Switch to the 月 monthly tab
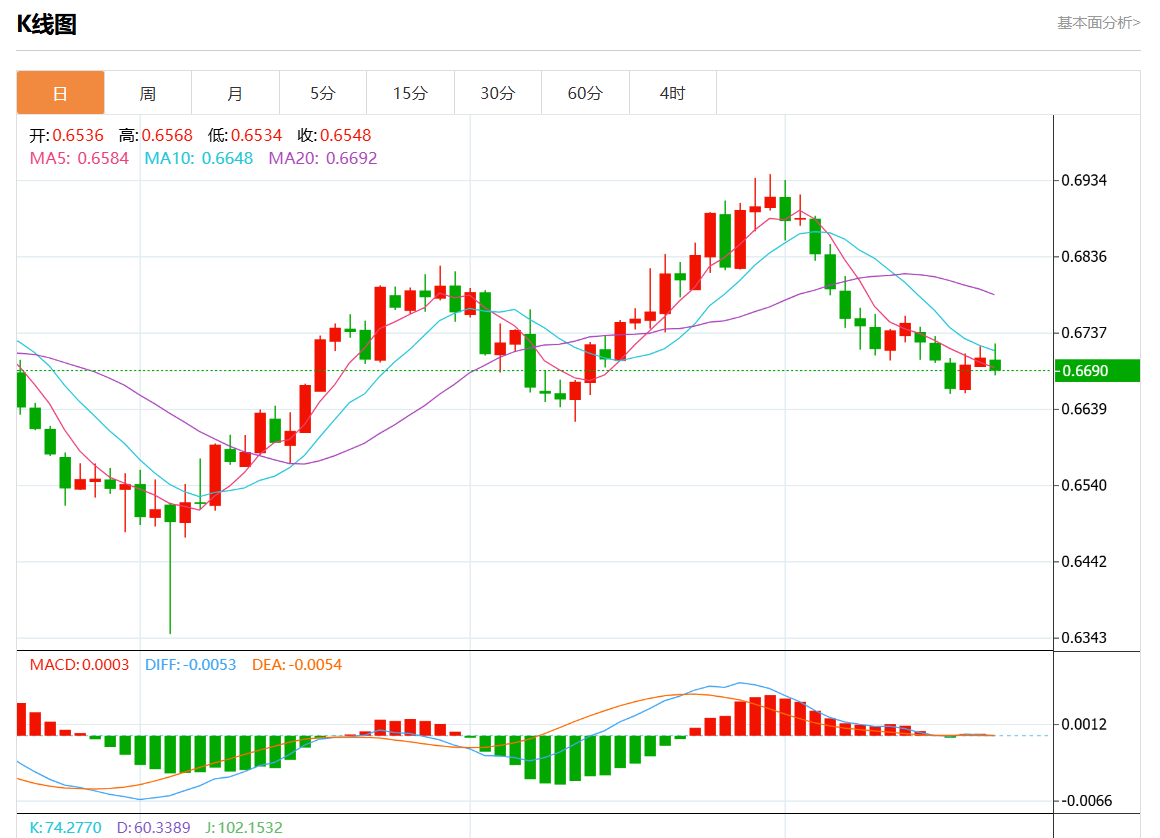The width and height of the screenshot is (1160, 838). 235,93
